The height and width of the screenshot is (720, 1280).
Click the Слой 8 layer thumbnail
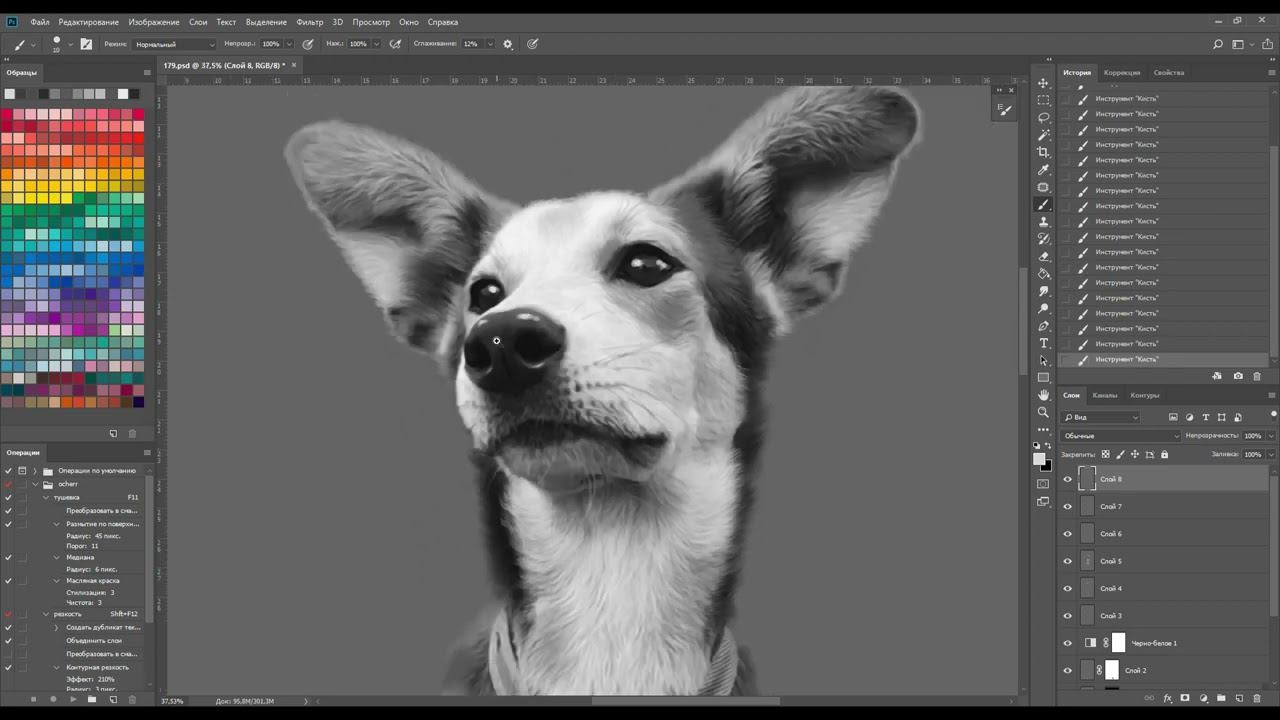tap(1087, 479)
